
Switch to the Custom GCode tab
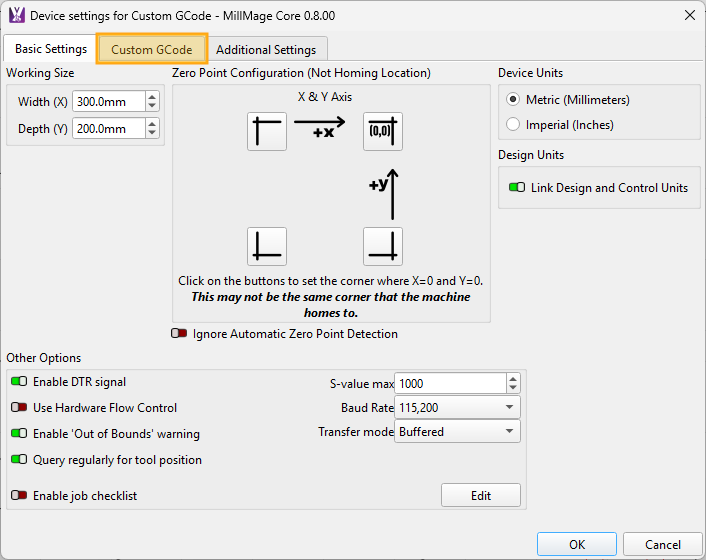click(152, 49)
